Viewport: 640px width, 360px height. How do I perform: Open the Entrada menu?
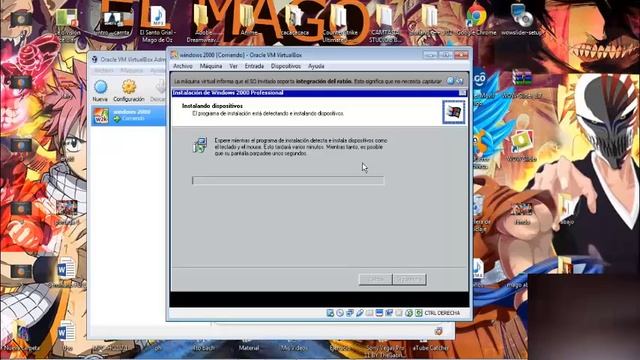coord(254,66)
